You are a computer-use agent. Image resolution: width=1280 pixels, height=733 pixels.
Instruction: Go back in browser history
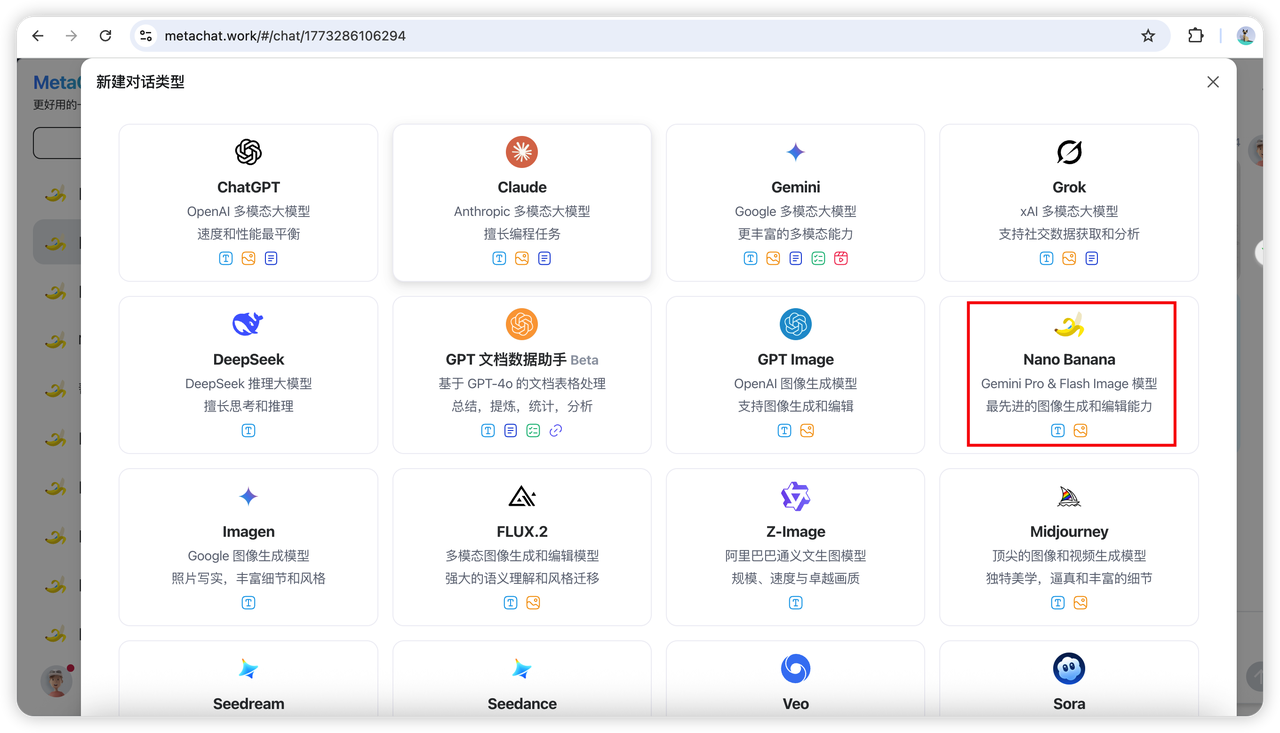coord(38,36)
